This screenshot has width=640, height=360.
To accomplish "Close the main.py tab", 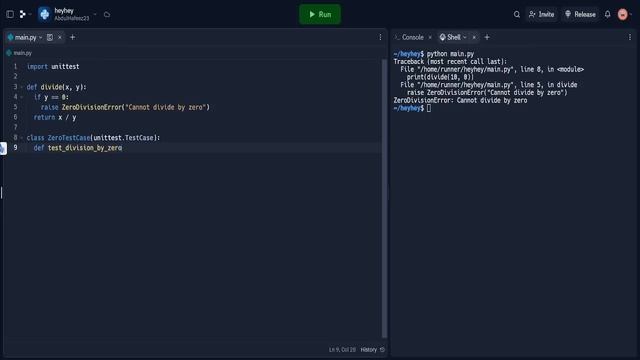I will [60, 37].
